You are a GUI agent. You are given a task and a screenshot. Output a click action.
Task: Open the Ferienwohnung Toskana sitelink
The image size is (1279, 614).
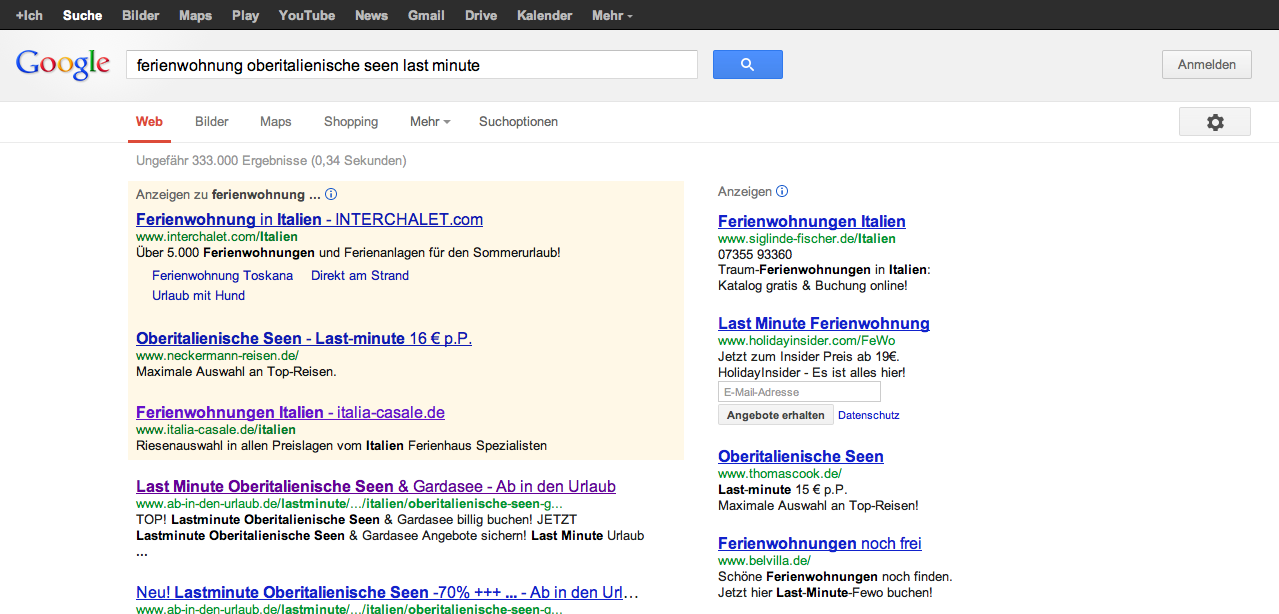click(x=222, y=275)
